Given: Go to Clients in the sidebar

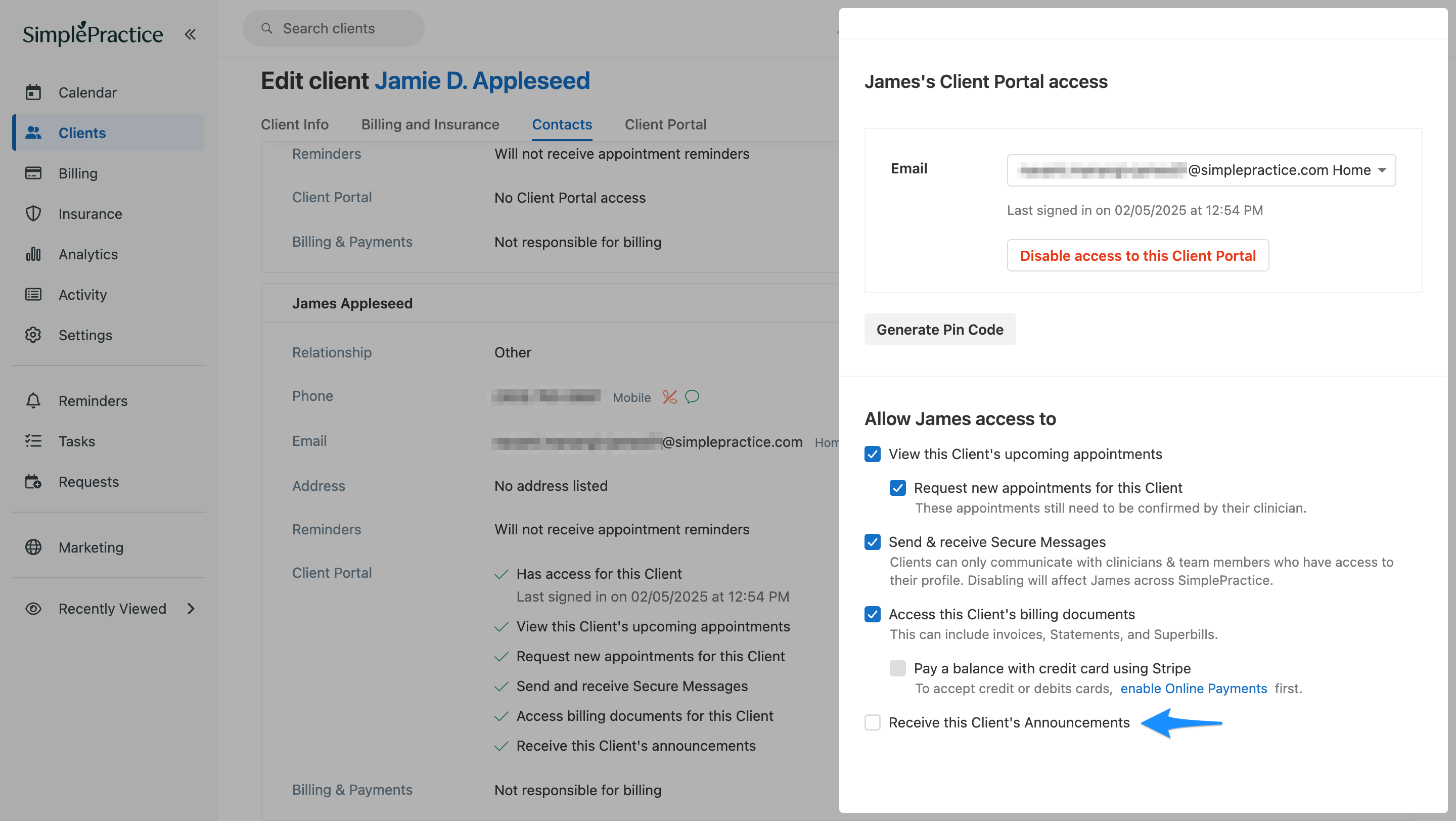Looking at the screenshot, I should (108, 133).
